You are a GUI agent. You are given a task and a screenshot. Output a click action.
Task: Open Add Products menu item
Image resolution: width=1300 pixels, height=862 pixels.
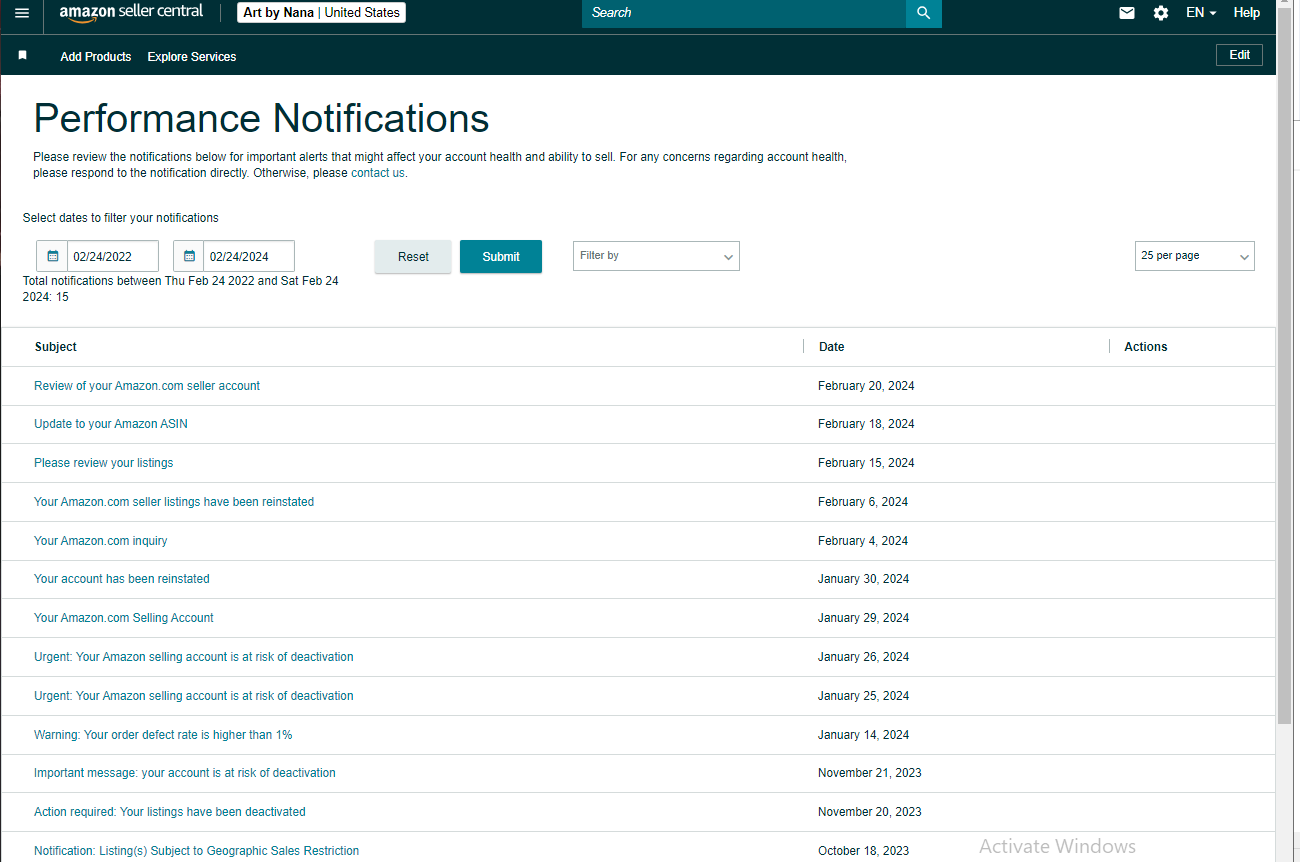[x=96, y=57]
